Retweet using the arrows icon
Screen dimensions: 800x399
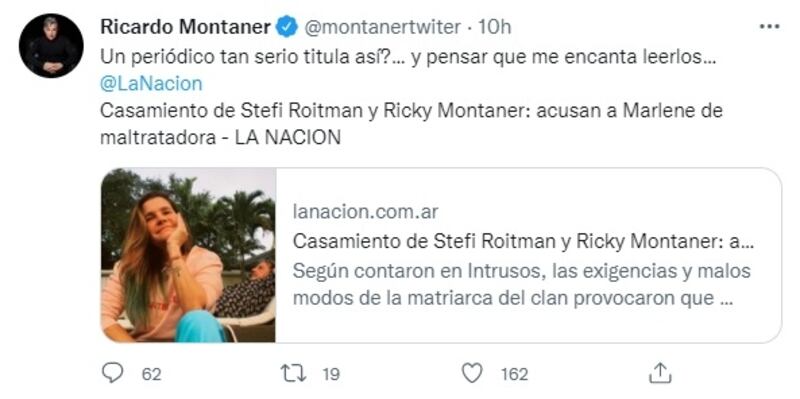click(x=294, y=374)
